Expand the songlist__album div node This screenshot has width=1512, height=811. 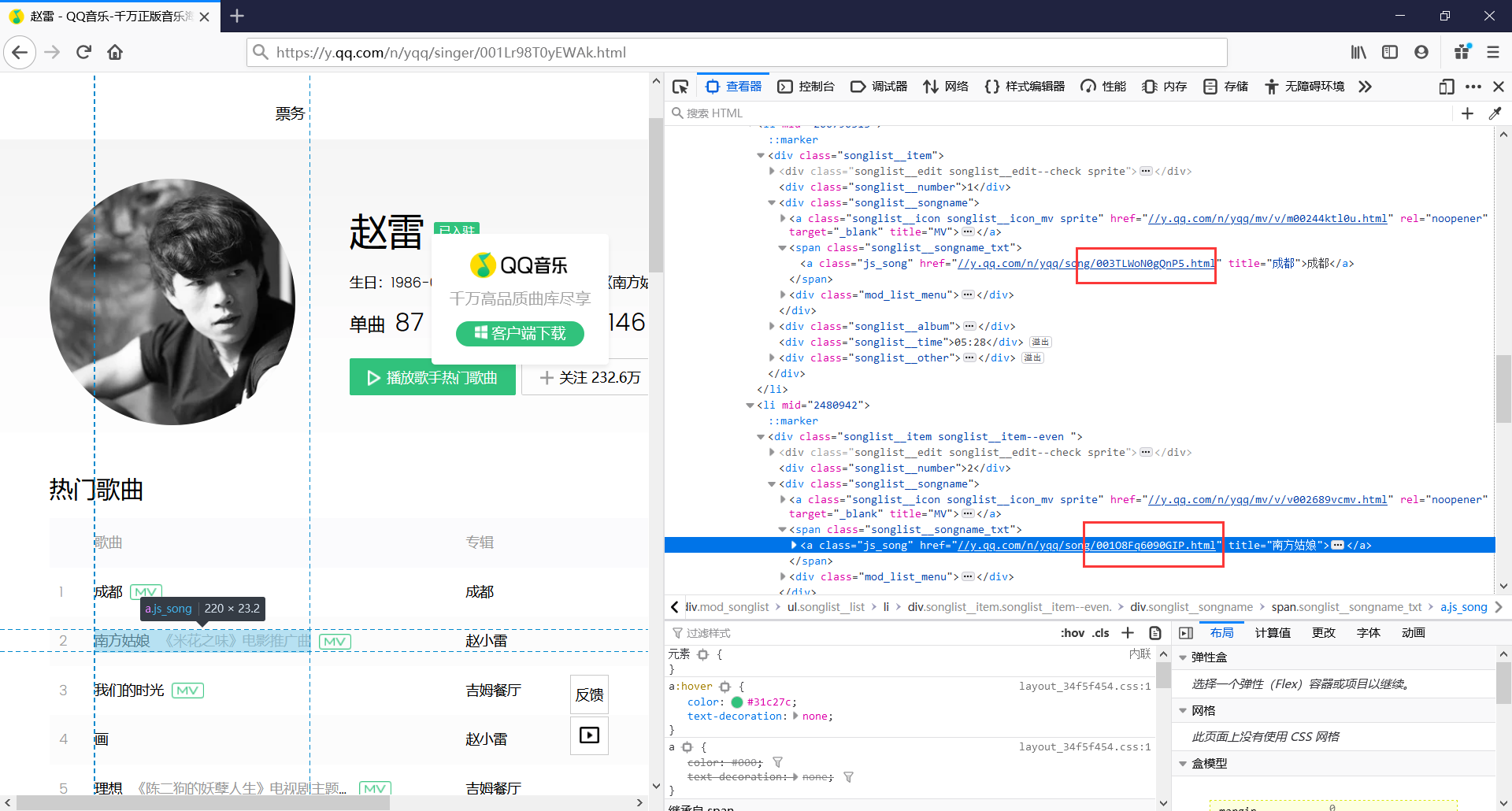[x=772, y=327]
